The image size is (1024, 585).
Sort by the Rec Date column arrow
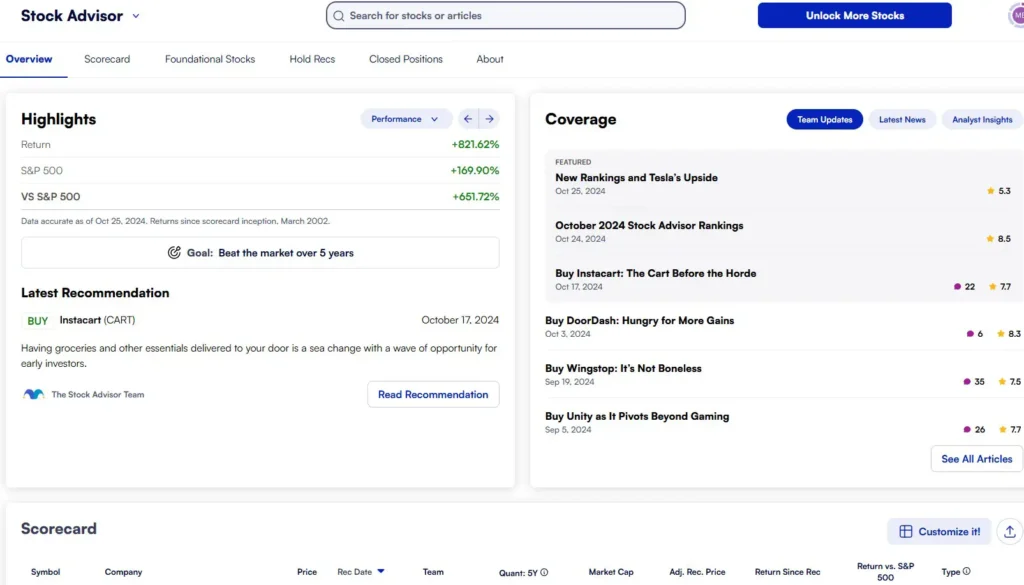pyautogui.click(x=381, y=572)
